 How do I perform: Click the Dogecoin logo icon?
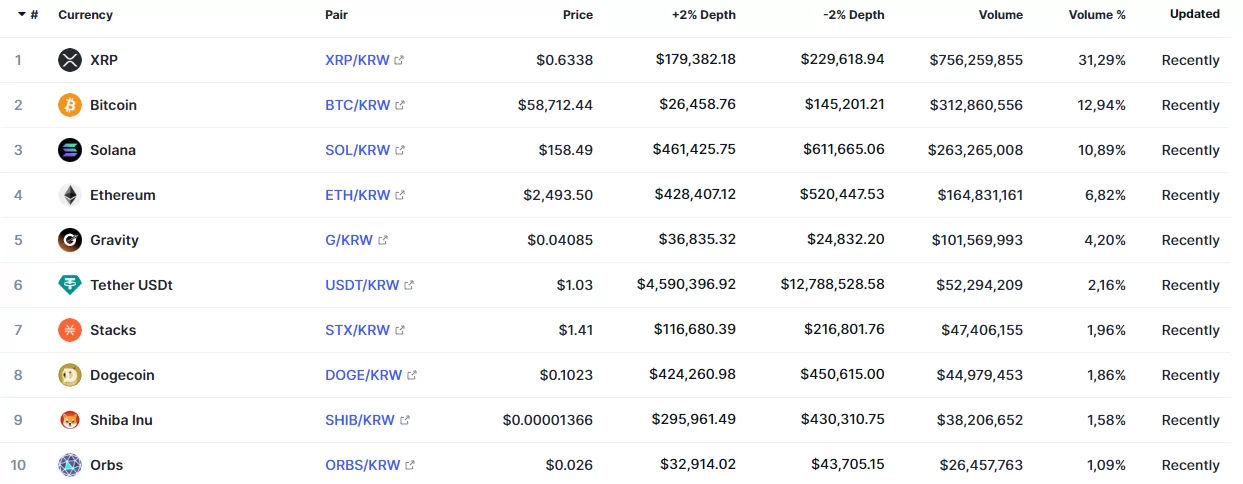pos(70,375)
